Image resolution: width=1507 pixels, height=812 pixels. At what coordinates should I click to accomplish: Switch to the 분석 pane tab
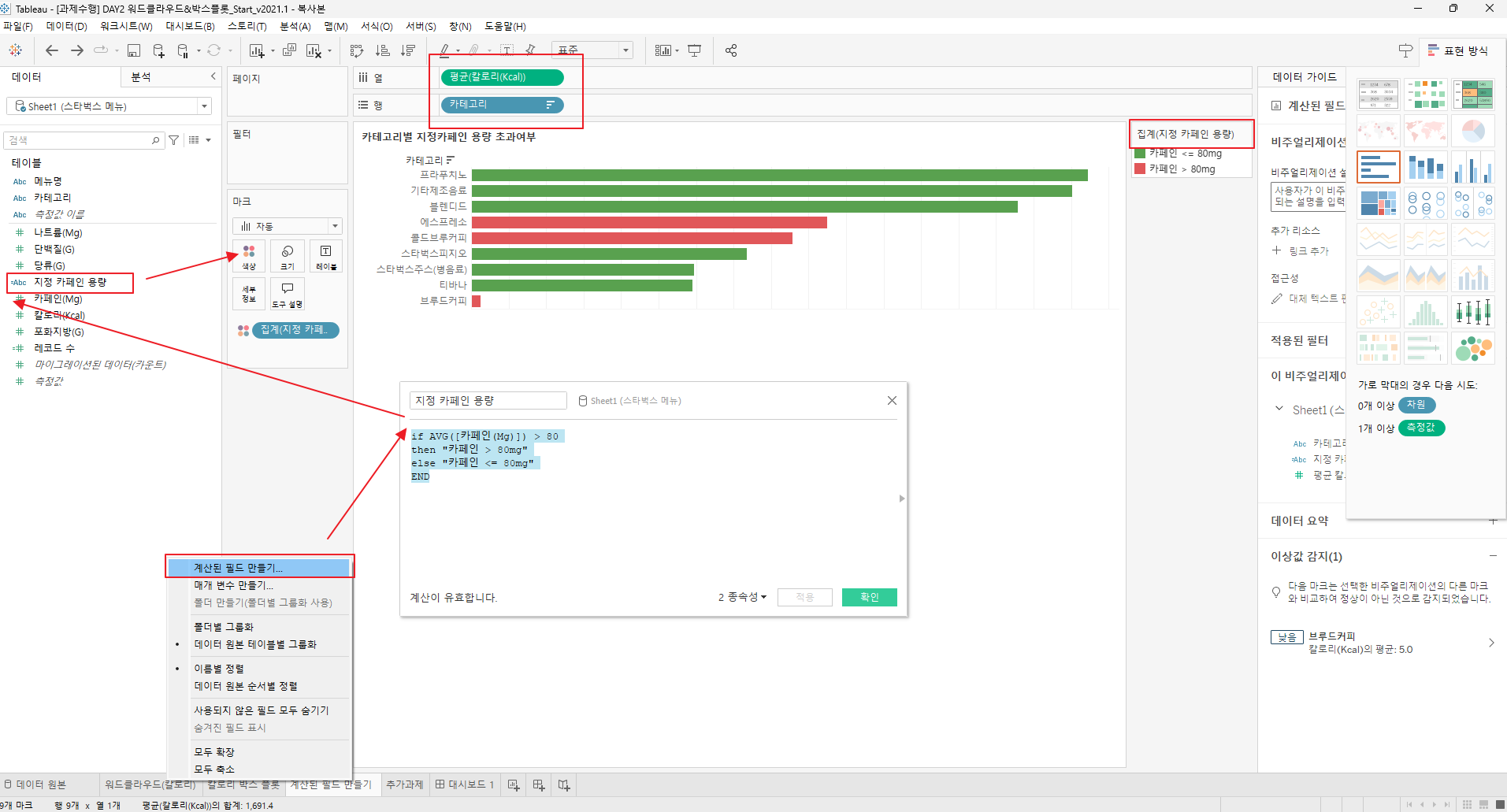pos(141,76)
